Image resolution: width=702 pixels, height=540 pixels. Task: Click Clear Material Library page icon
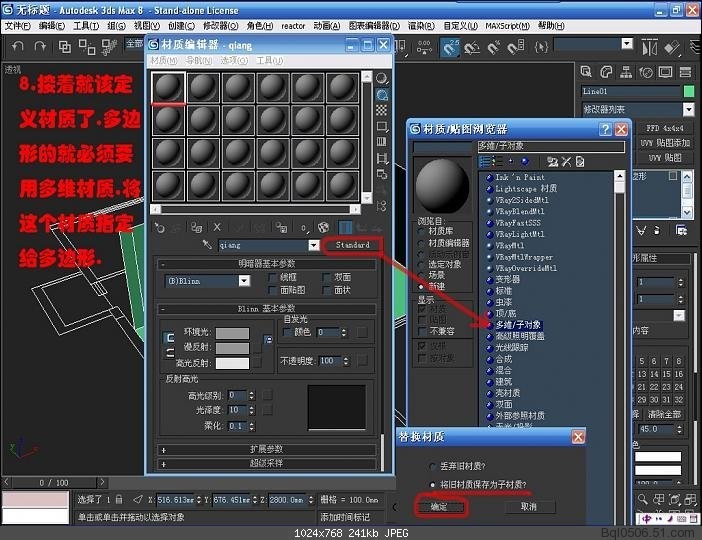point(580,162)
